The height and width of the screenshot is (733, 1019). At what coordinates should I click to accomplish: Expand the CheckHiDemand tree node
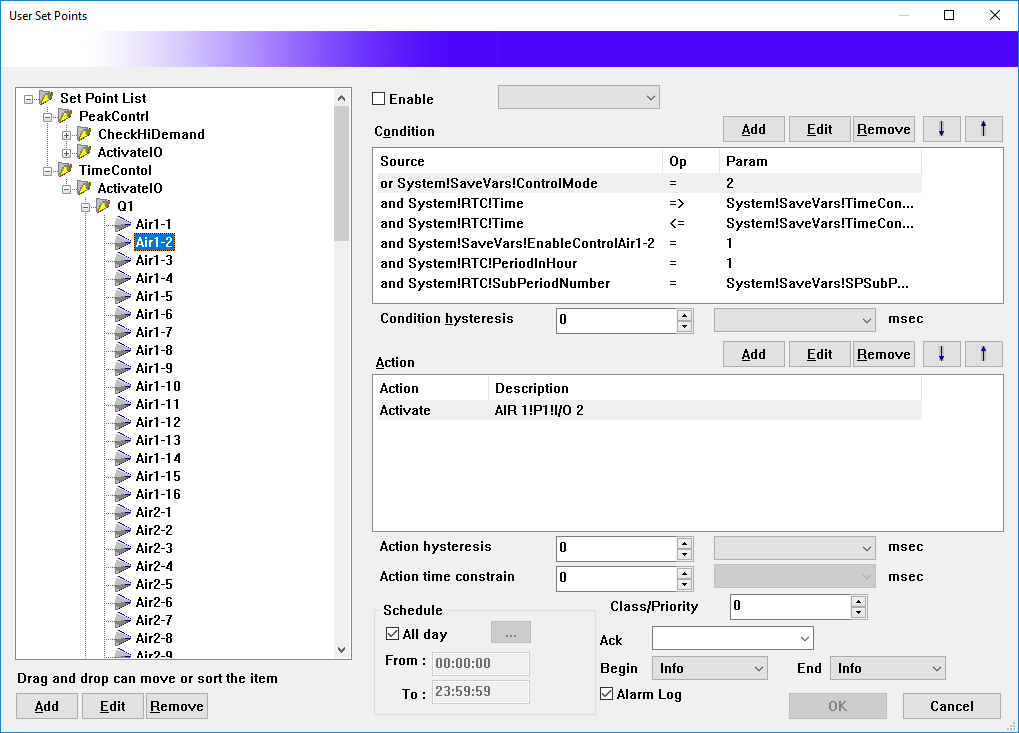[66, 134]
